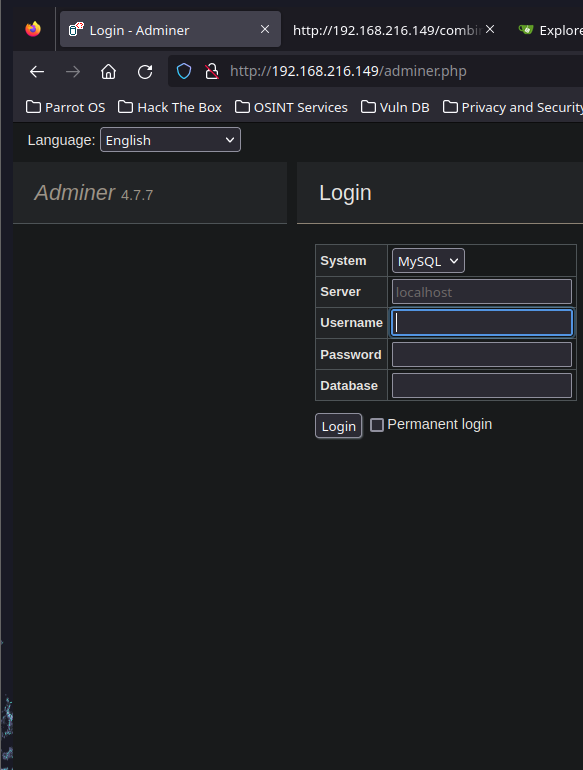583x770 pixels.
Task: Focus the Password input field
Action: (x=482, y=355)
